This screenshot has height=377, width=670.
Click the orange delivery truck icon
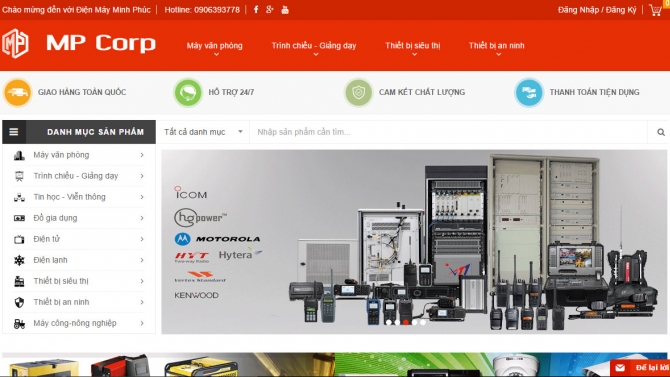(x=18, y=92)
